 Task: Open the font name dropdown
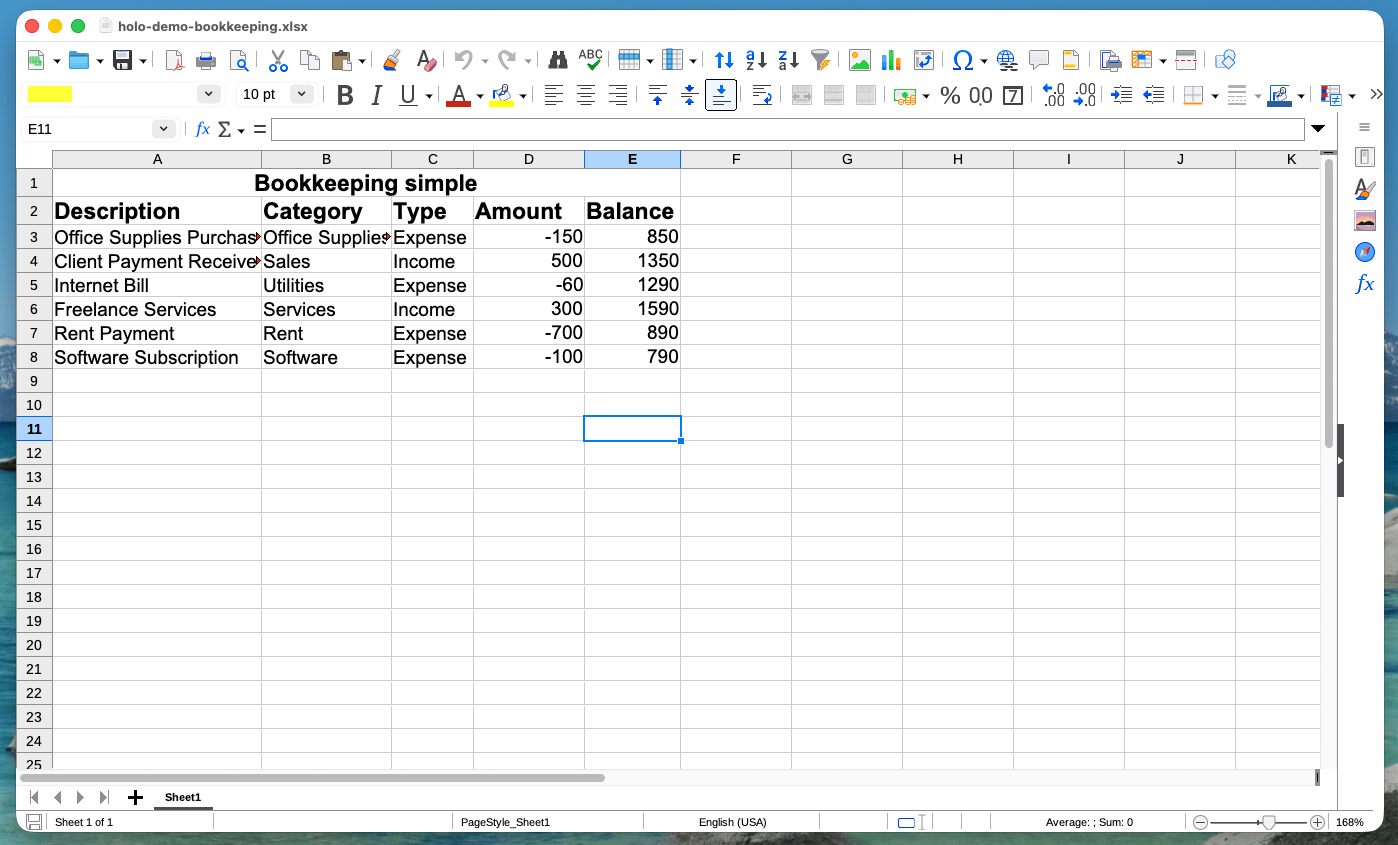[209, 94]
